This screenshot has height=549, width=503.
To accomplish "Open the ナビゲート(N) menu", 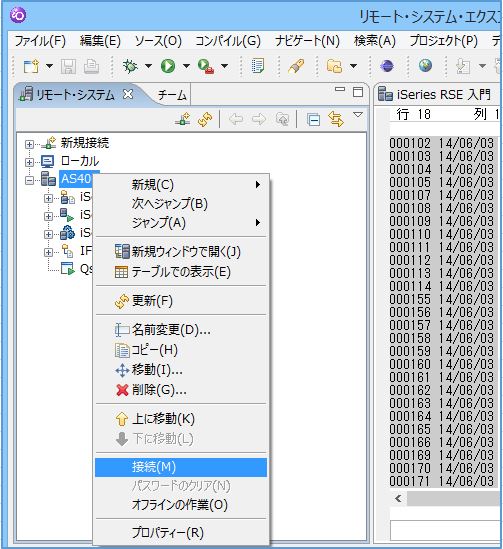I will (x=307, y=41).
